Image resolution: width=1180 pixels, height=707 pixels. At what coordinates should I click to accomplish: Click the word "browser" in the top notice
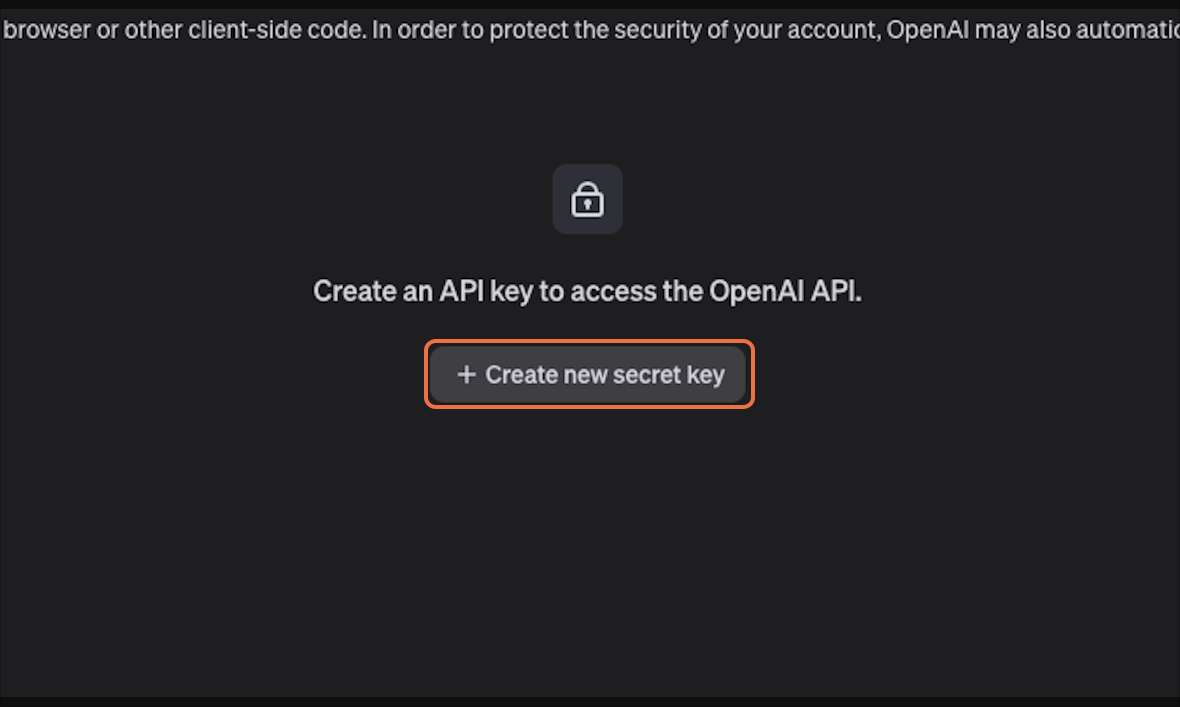click(46, 30)
